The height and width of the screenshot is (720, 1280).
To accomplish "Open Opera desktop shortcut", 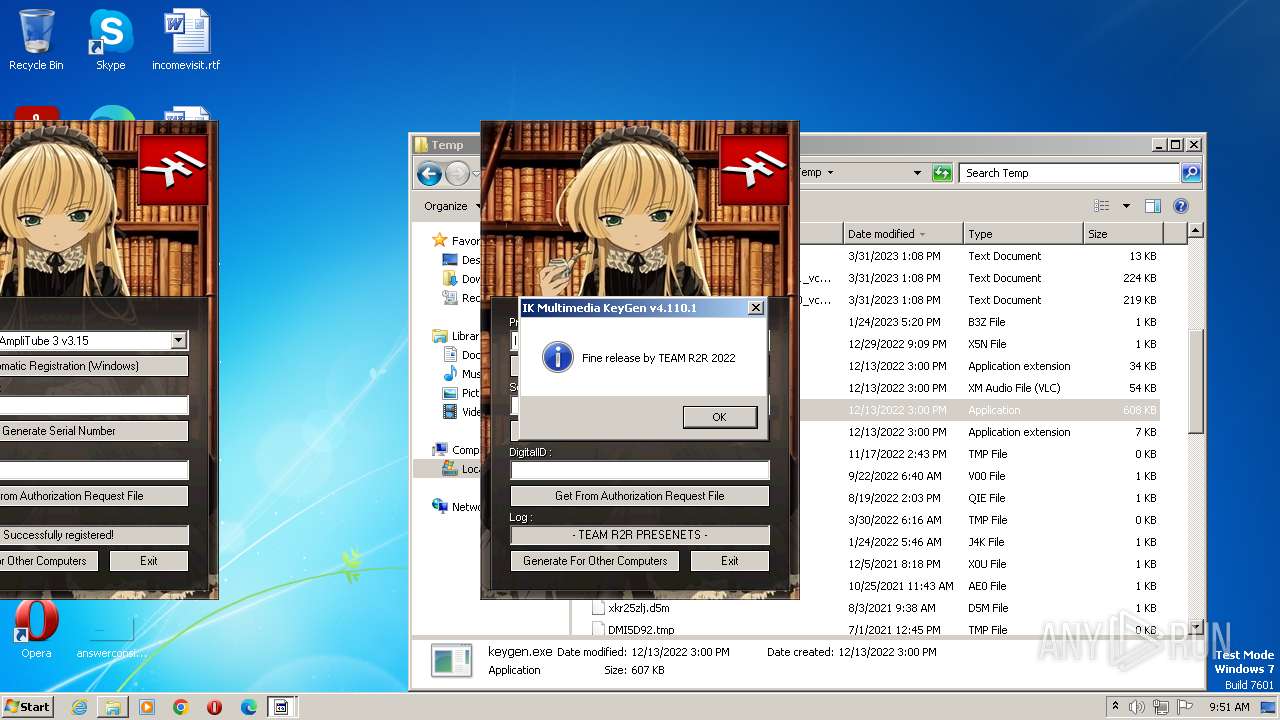I will click(36, 630).
